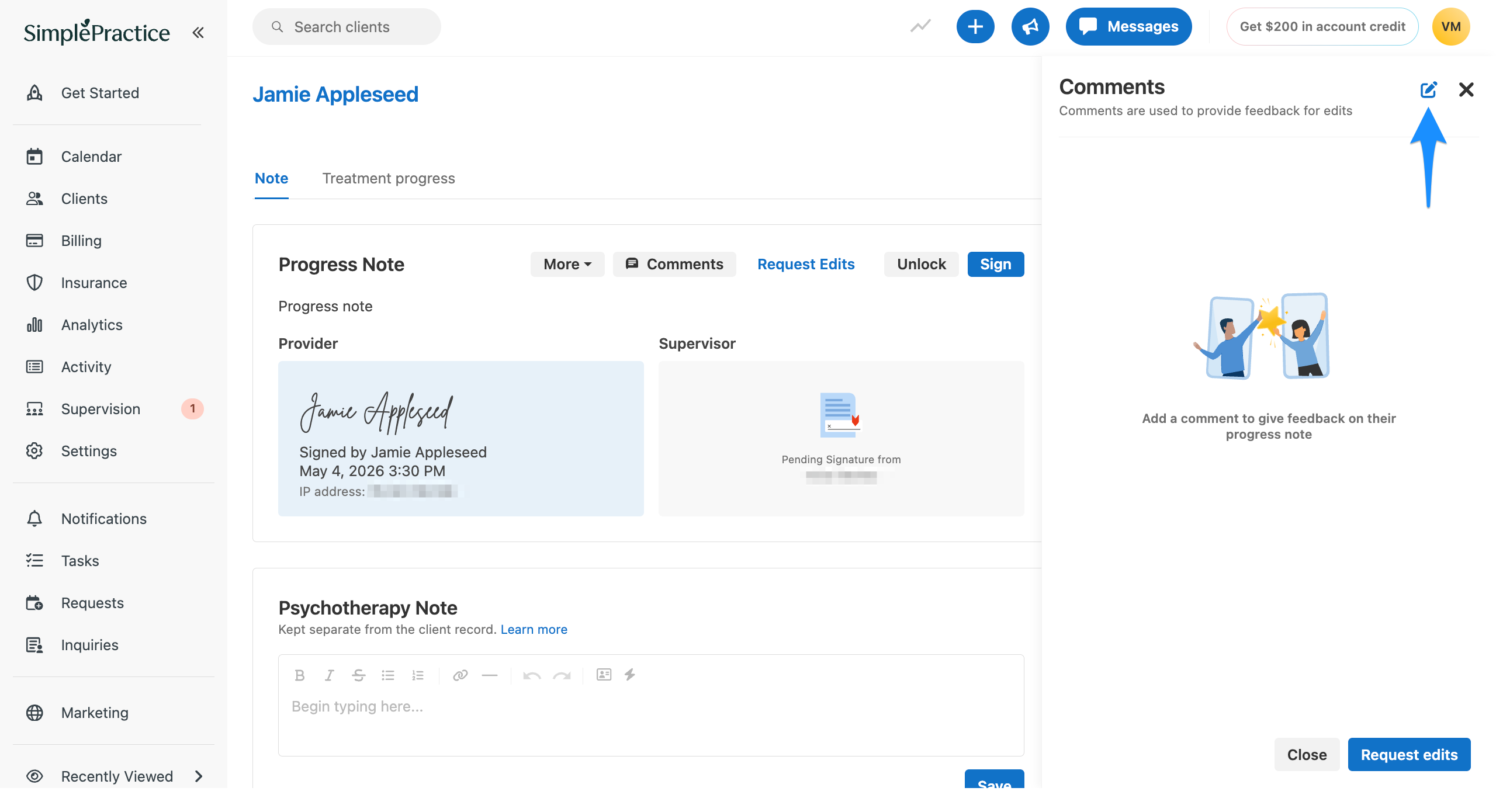
Task: View Analytics bar chart item
Action: point(92,325)
